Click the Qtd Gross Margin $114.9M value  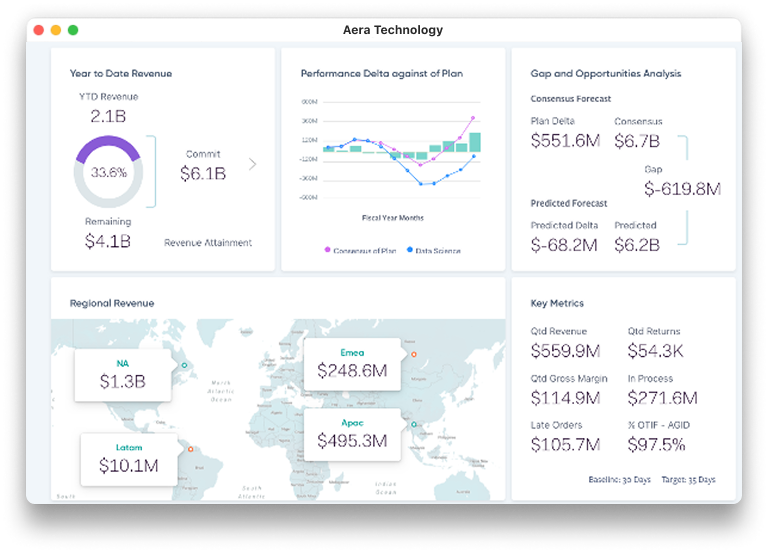pos(565,398)
